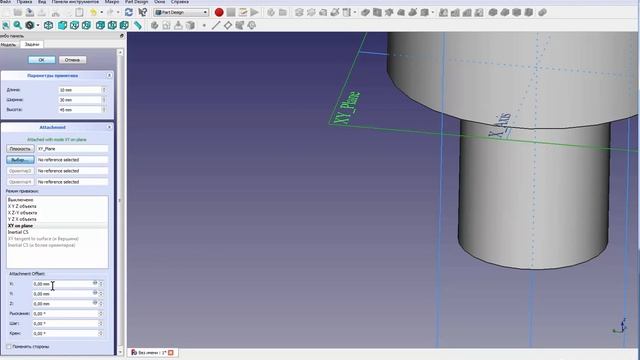The width and height of the screenshot is (640, 360).
Task: Click the Paste clipboard icon
Action: click(79, 12)
